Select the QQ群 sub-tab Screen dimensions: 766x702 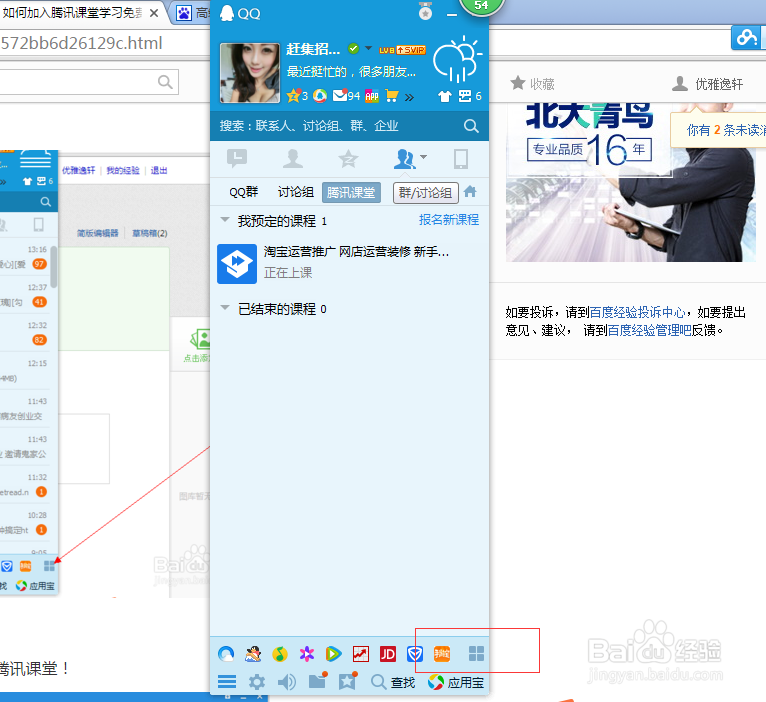tap(243, 192)
